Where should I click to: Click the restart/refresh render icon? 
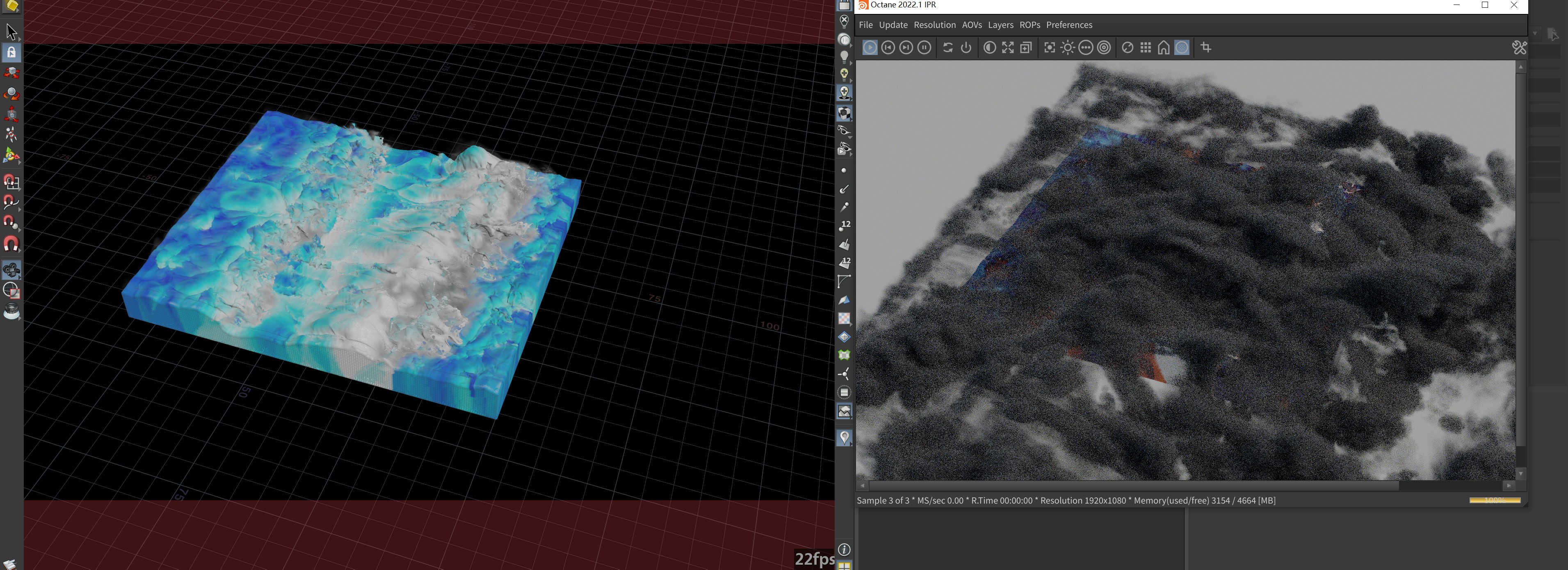coord(948,48)
